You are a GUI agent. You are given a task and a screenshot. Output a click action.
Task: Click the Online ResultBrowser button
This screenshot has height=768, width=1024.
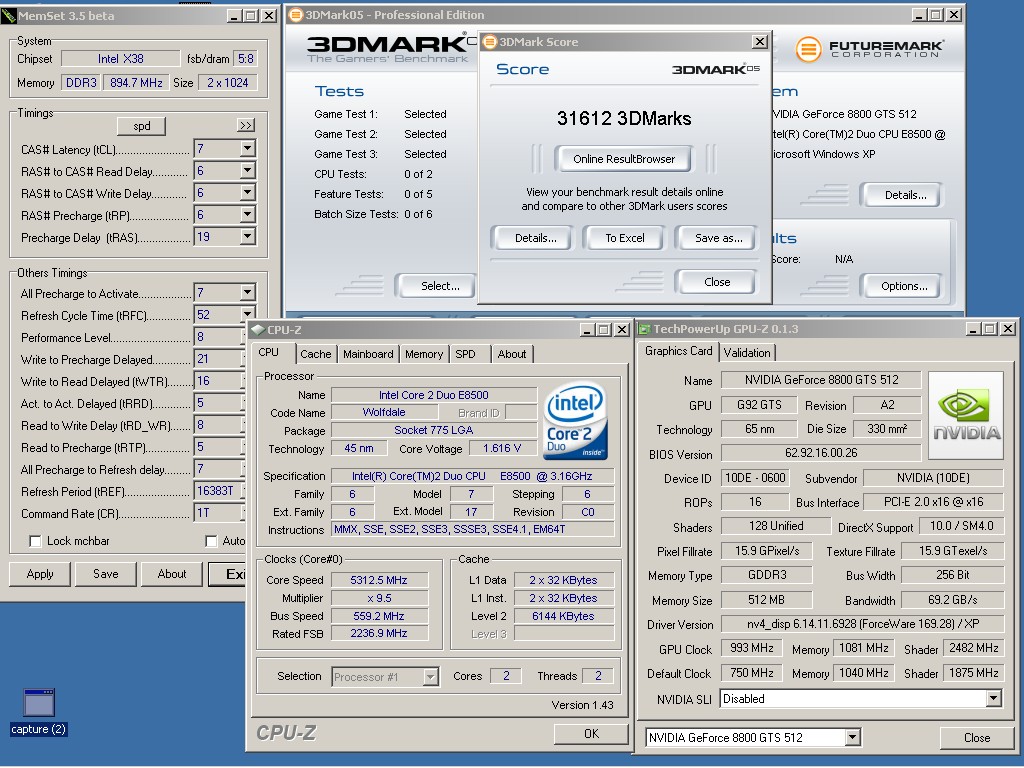(x=624, y=159)
